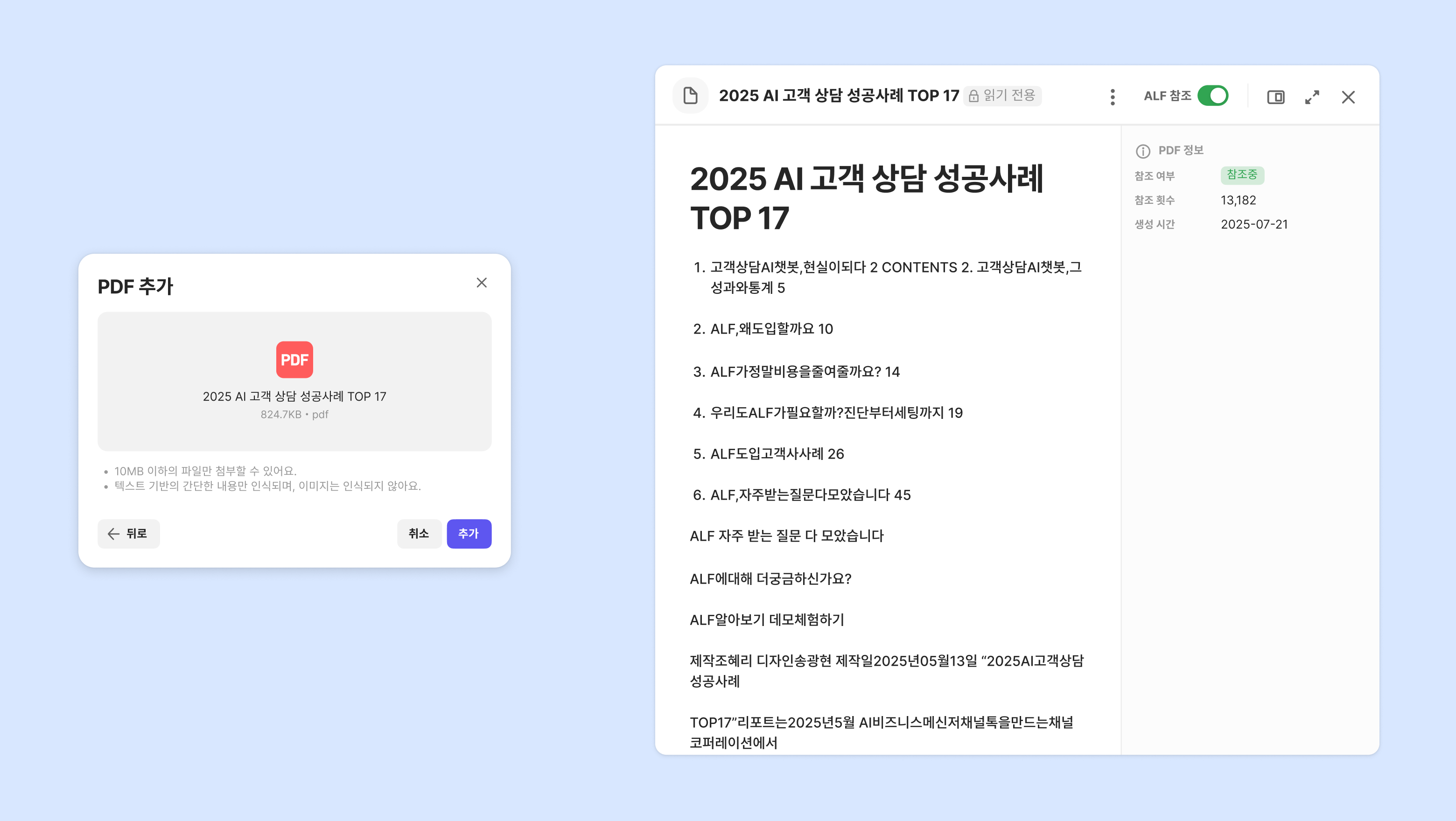Click the document header title text
The height and width of the screenshot is (821, 1456).
pyautogui.click(x=839, y=96)
